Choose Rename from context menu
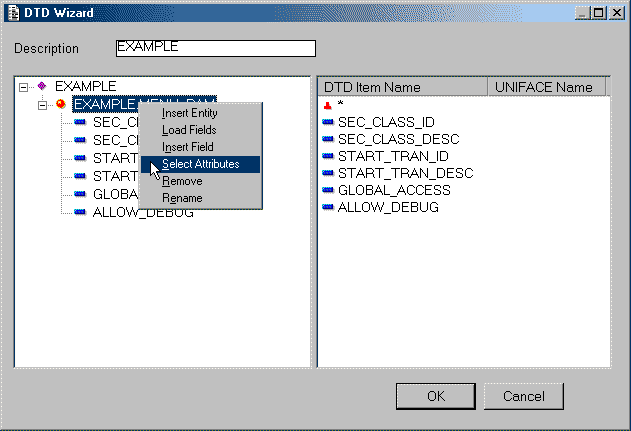Screen dimensions: 631x431 (182, 198)
